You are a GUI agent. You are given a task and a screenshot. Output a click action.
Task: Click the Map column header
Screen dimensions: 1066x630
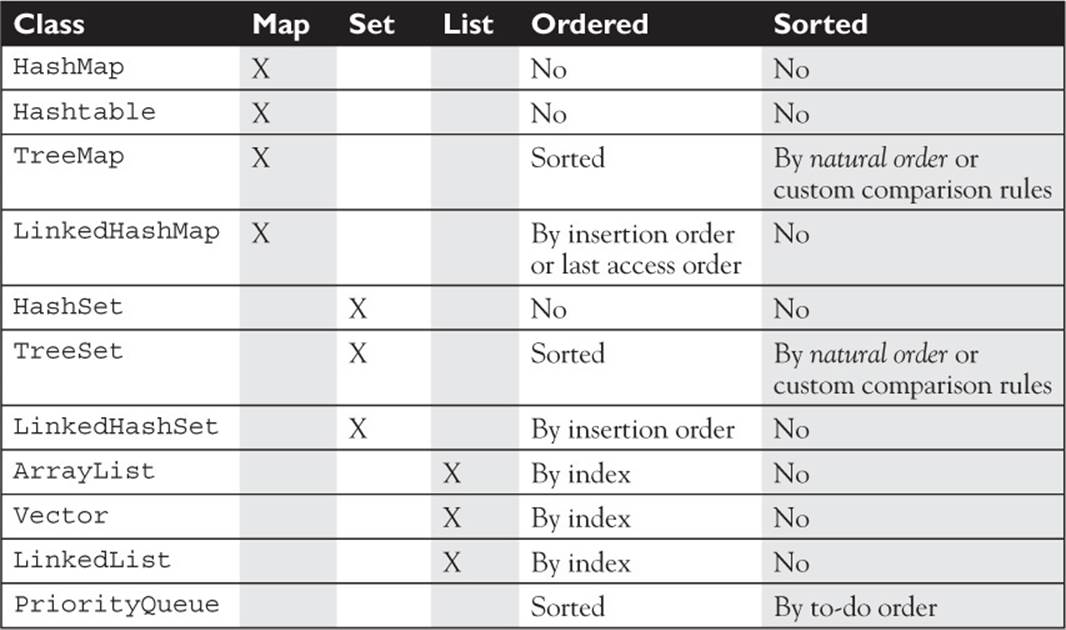pos(281,24)
